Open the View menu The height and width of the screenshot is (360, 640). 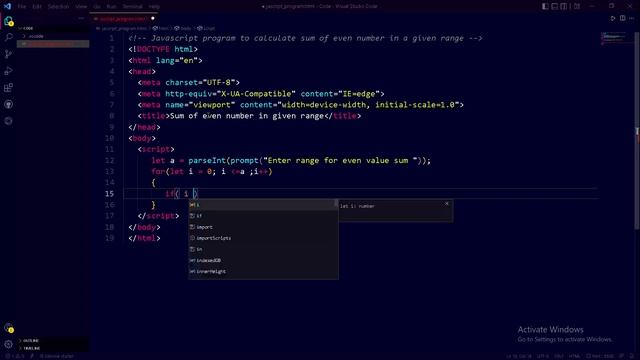[x=81, y=7]
